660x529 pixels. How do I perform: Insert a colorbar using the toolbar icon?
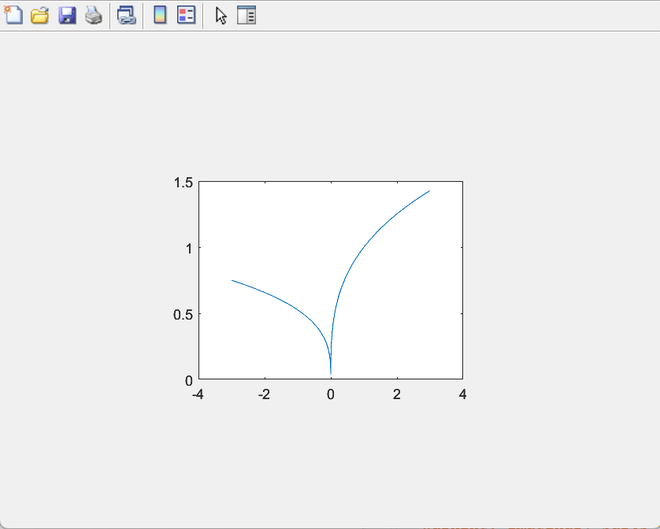point(160,15)
